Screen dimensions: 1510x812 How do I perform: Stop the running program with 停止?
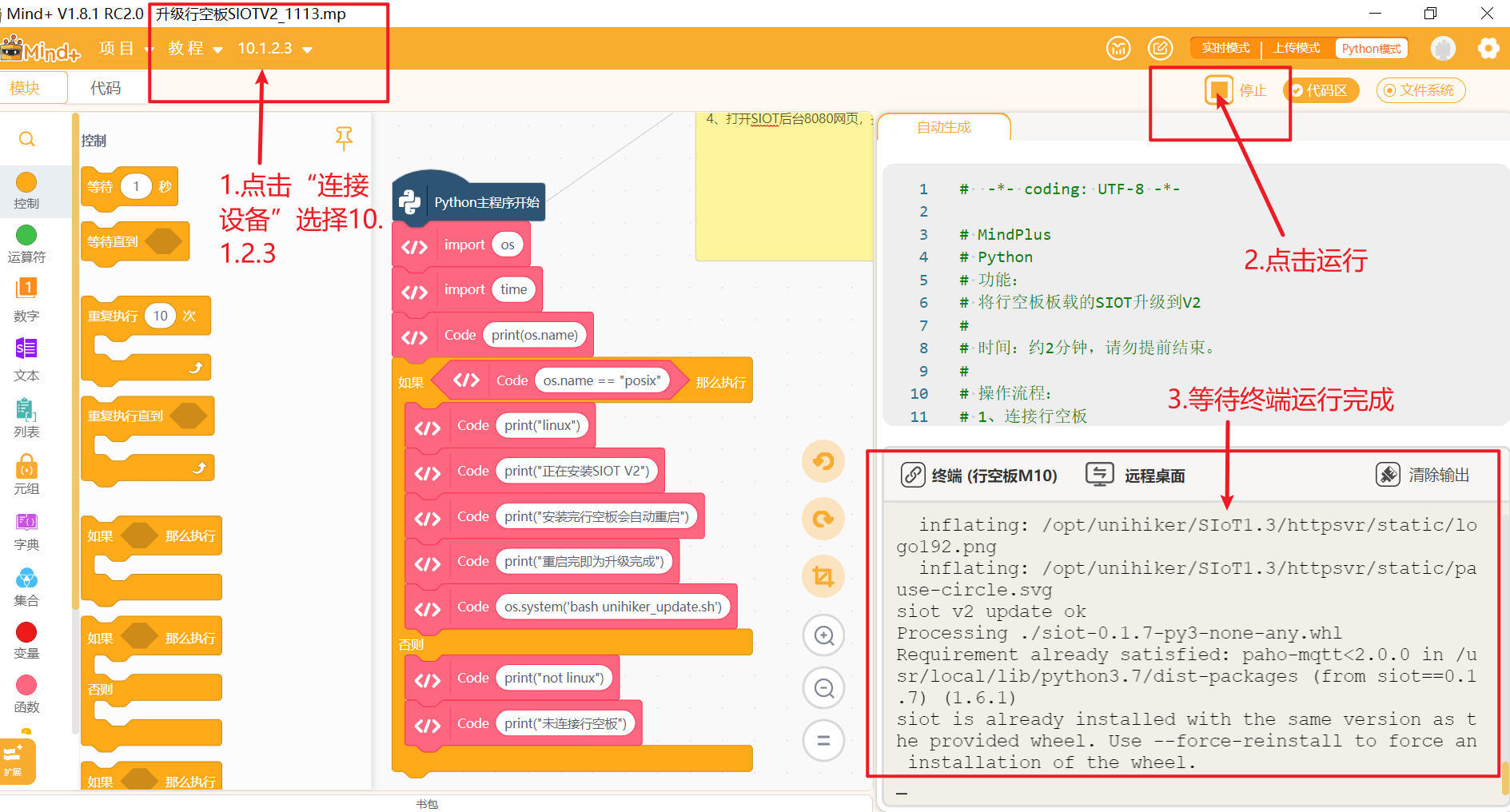click(1236, 90)
